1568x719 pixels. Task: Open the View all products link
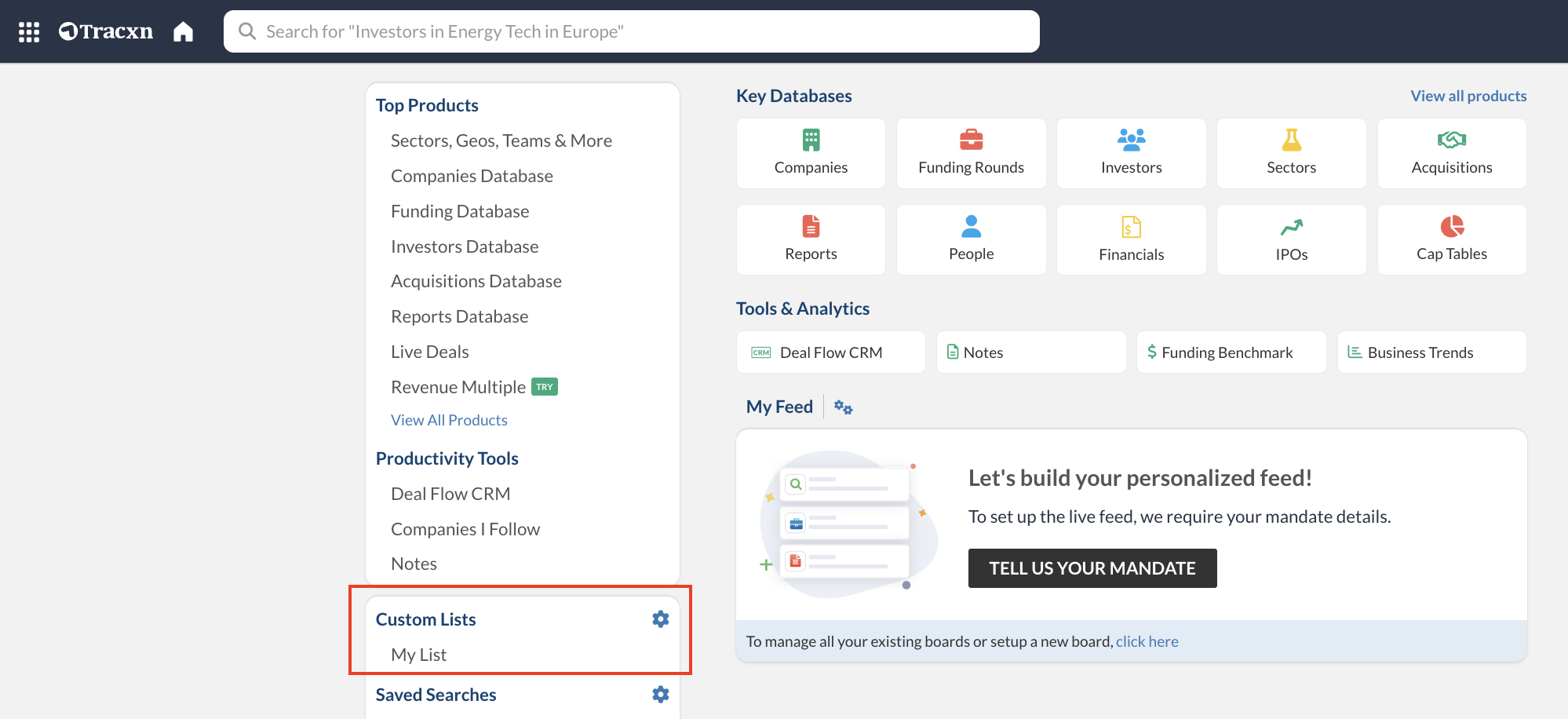(x=1468, y=96)
